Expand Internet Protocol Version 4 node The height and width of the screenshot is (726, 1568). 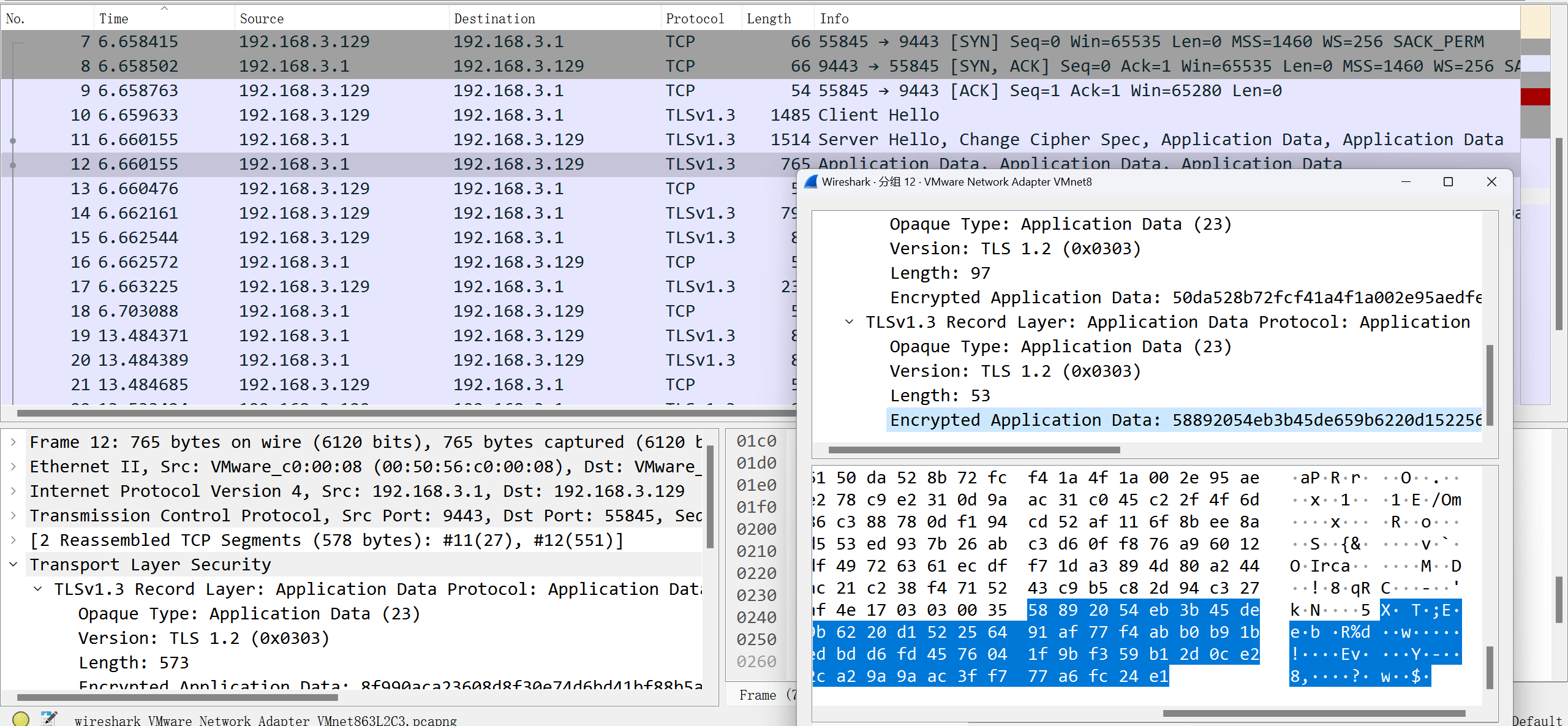(x=13, y=491)
